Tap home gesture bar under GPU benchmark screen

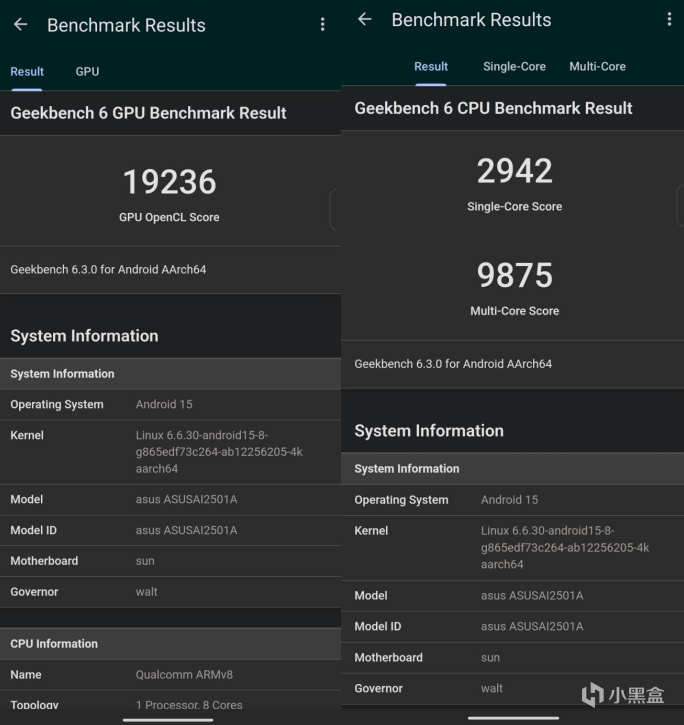tap(169, 719)
